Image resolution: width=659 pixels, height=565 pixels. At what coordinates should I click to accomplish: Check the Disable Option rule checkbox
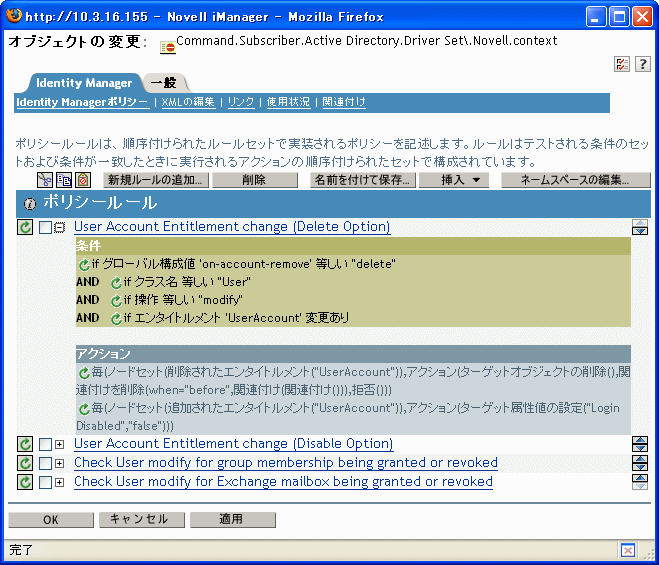point(45,444)
